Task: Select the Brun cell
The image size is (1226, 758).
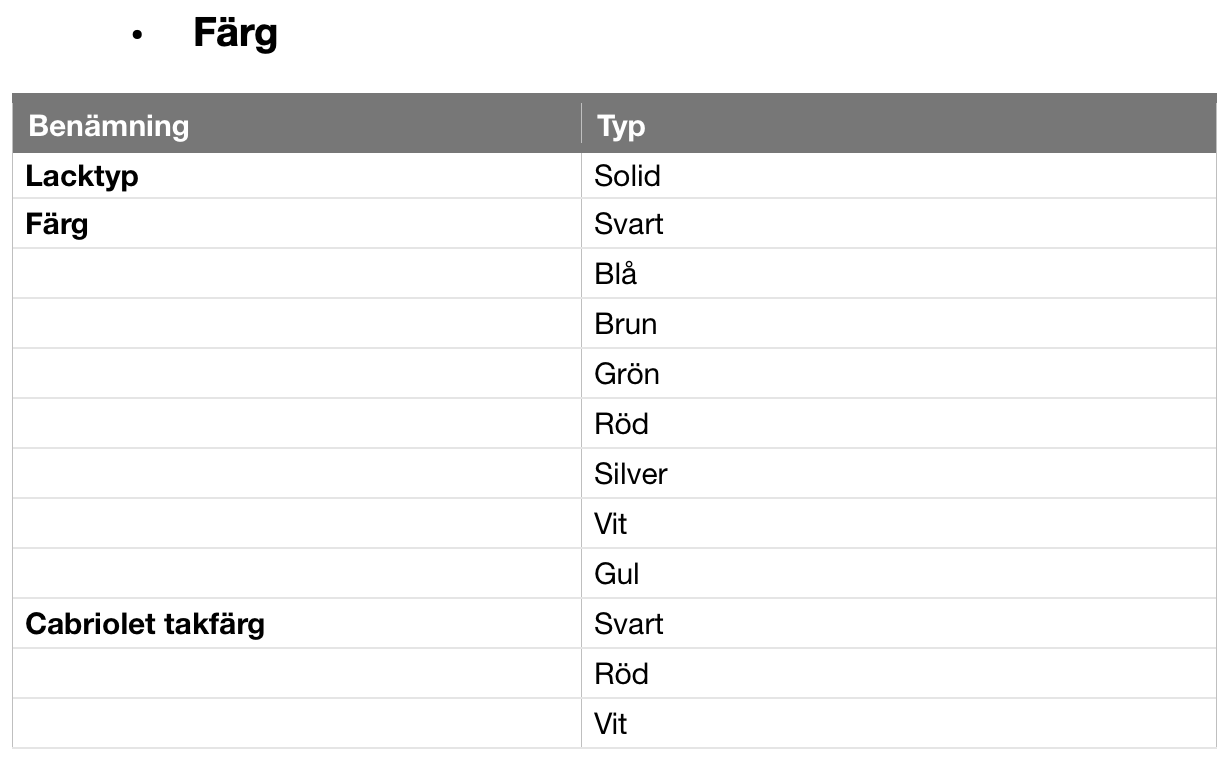Action: (x=625, y=324)
